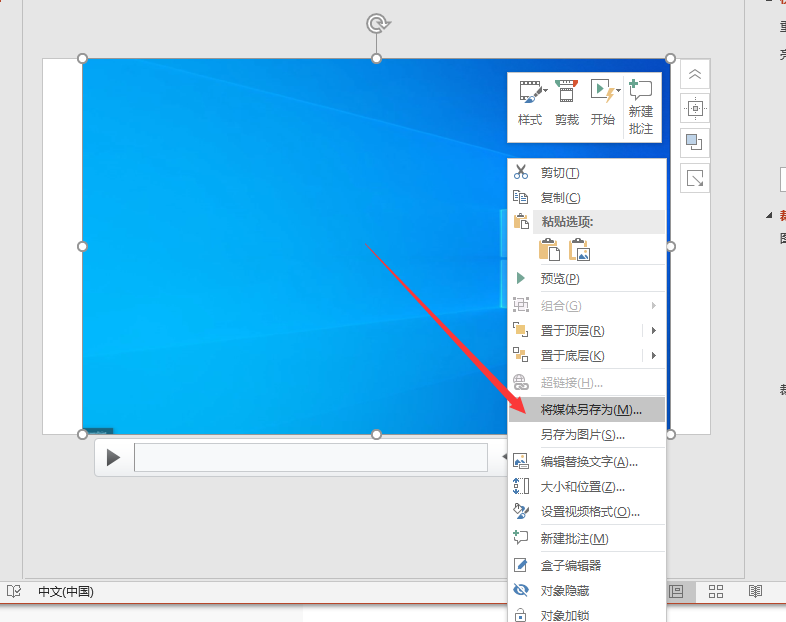The image size is (786, 622).
Task: Click the center alignment side panel icon
Action: (695, 108)
